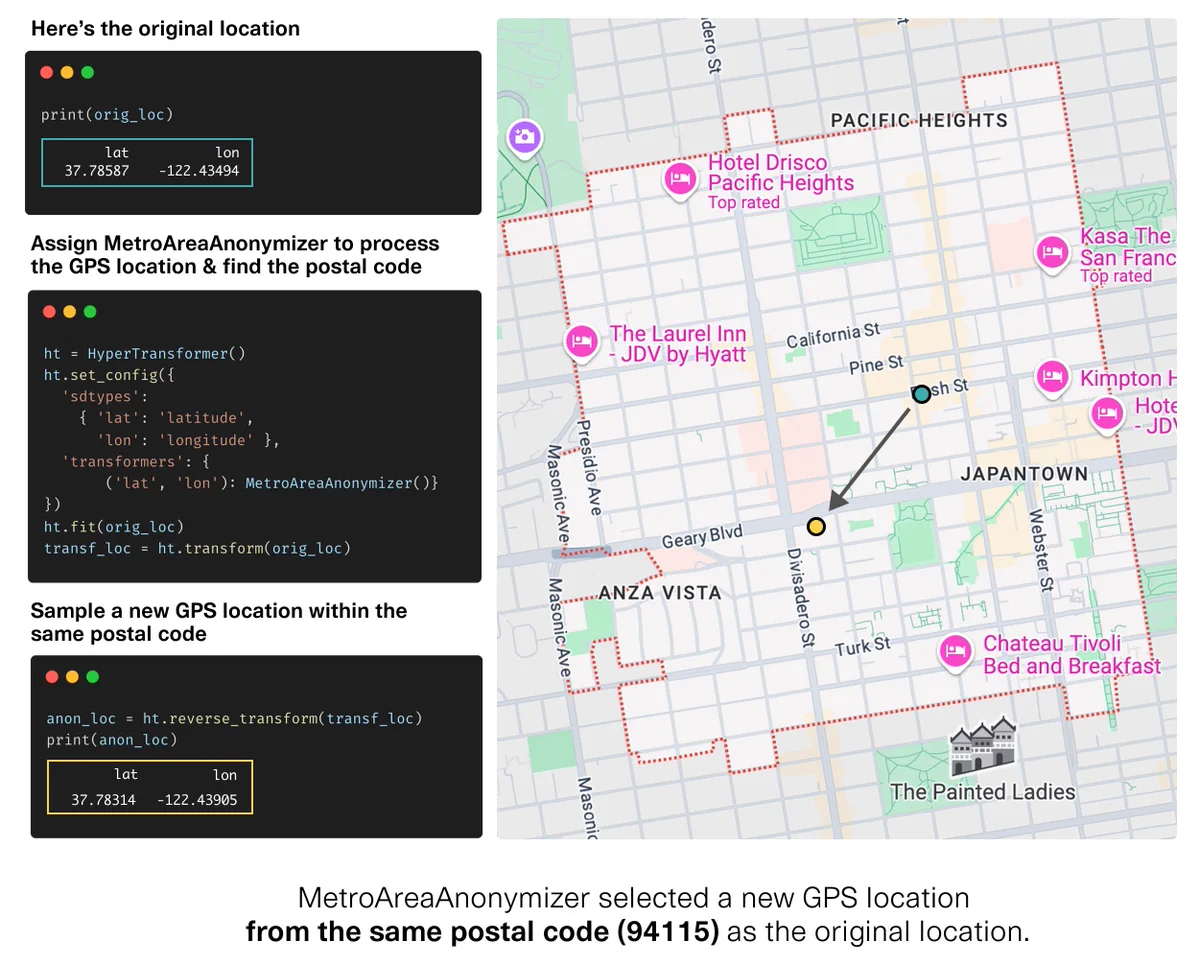Click The Laurel Inn hotel pin icon
This screenshot has height=965, width=1200.
pyautogui.click(x=582, y=342)
